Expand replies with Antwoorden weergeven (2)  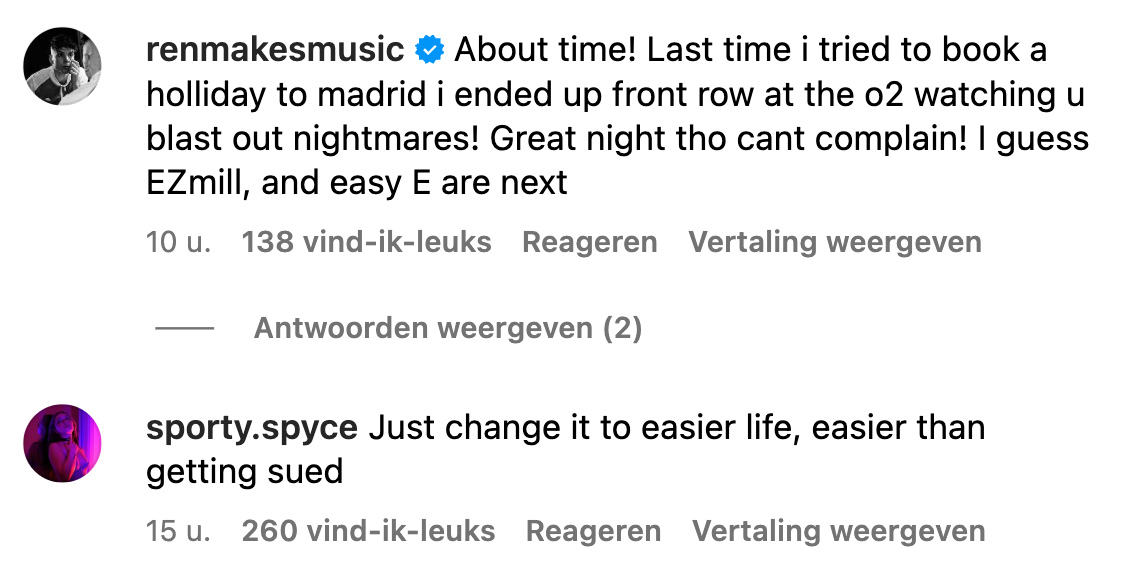(447, 328)
